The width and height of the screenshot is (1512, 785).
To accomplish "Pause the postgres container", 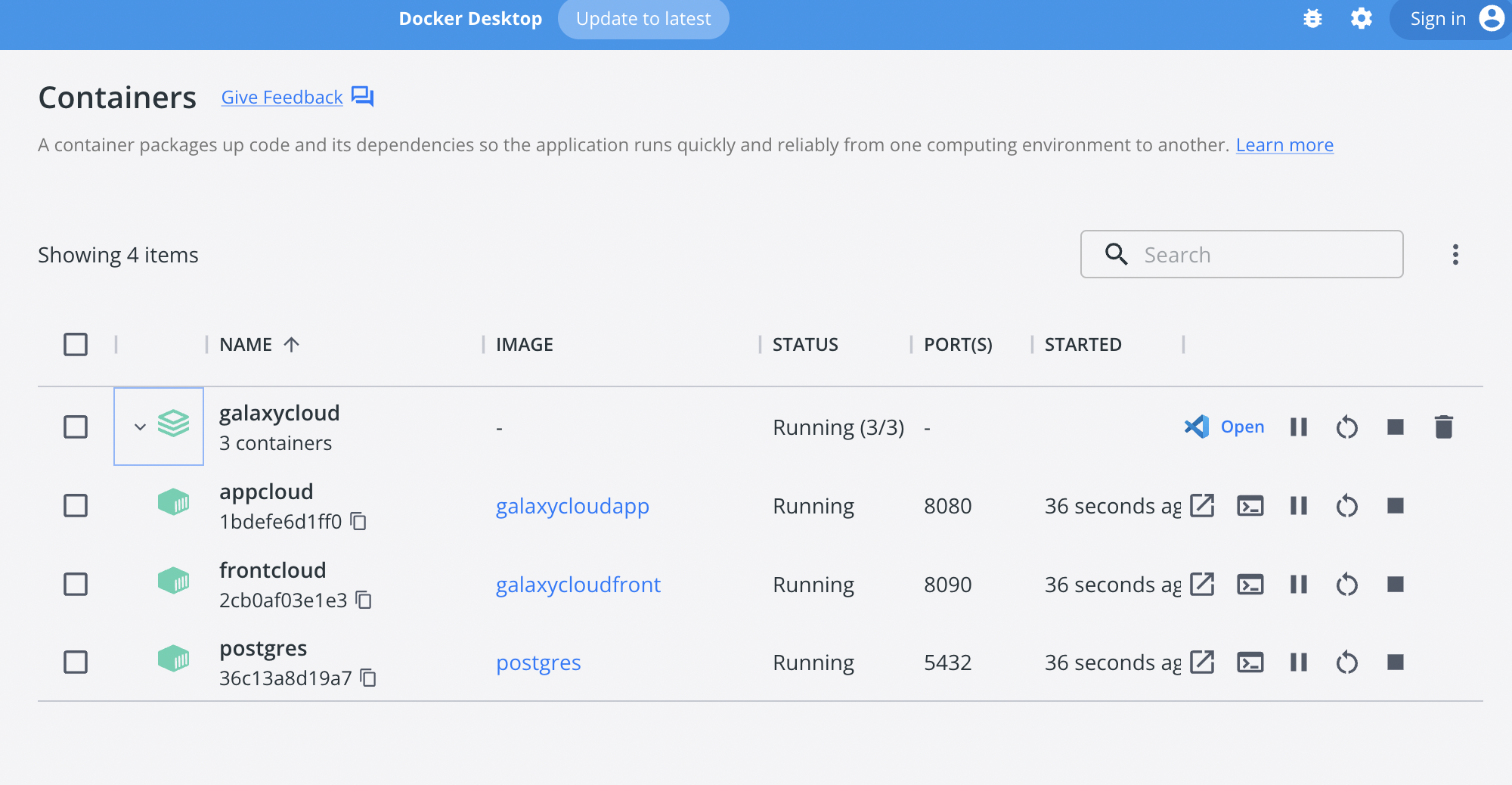I will point(1299,662).
